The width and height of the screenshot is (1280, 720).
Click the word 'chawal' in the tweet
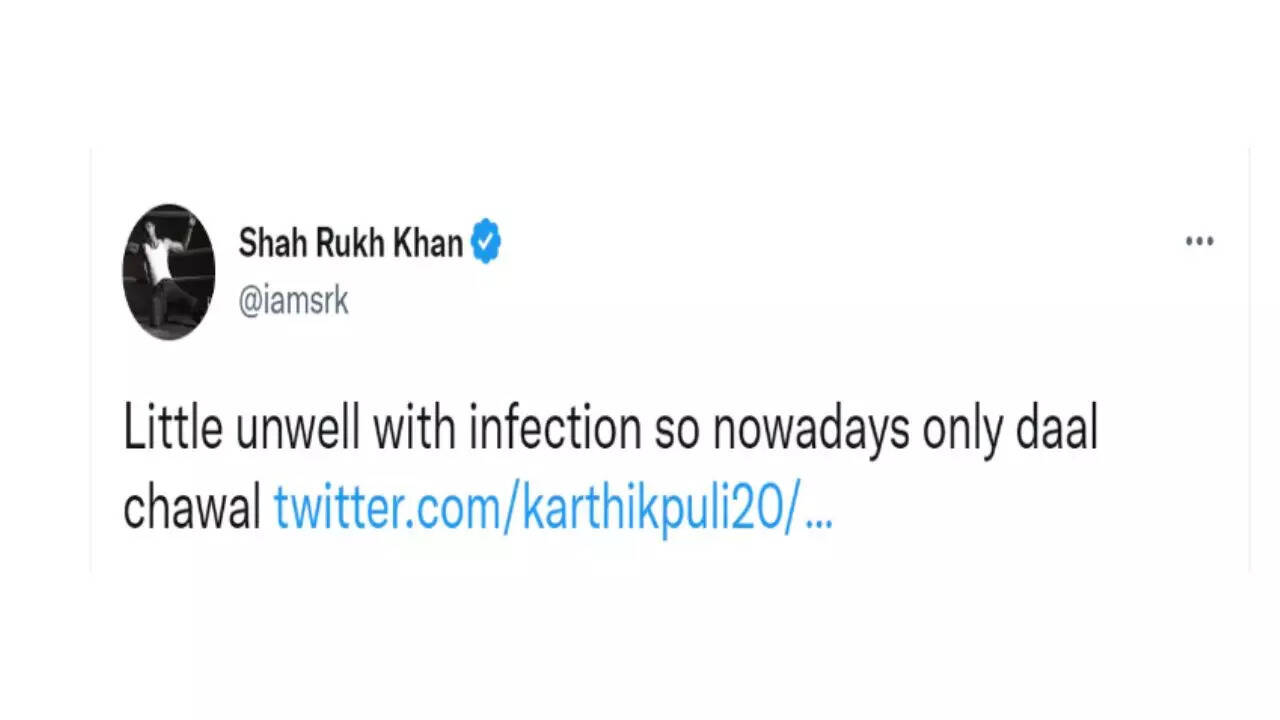point(191,509)
